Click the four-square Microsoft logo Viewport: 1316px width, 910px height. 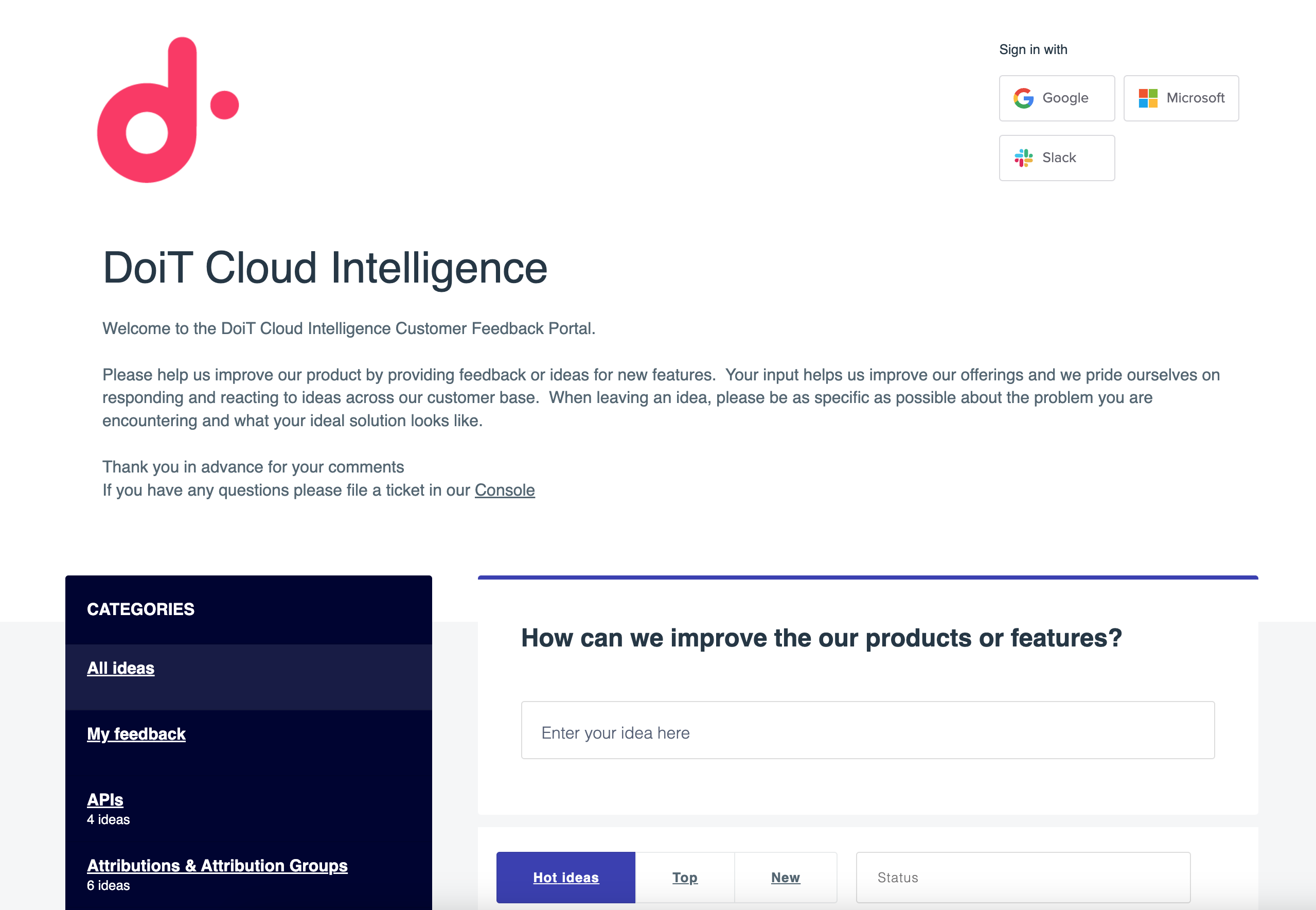(1147, 97)
